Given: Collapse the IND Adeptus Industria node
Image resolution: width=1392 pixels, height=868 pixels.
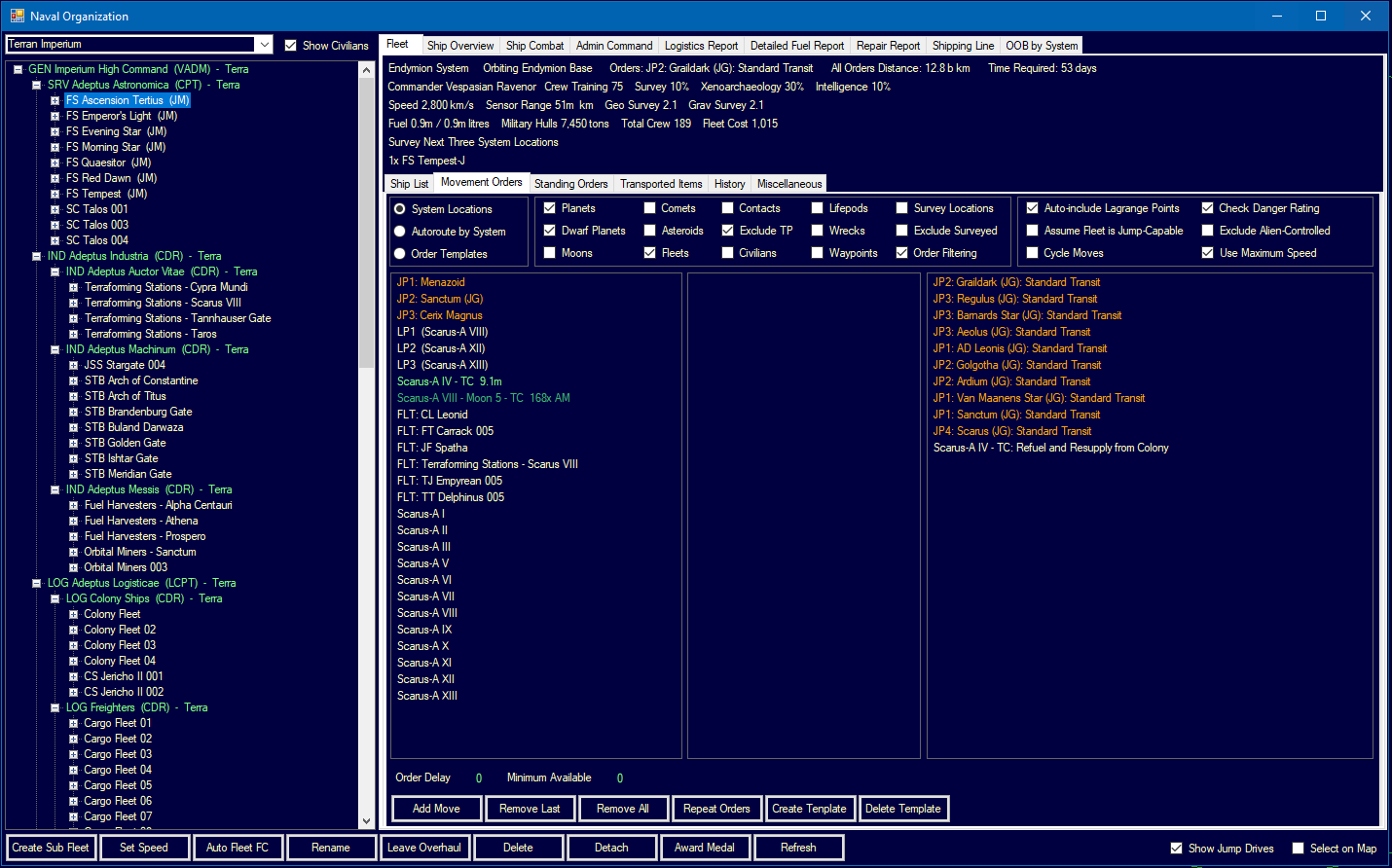Looking at the screenshot, I should click(x=36, y=256).
